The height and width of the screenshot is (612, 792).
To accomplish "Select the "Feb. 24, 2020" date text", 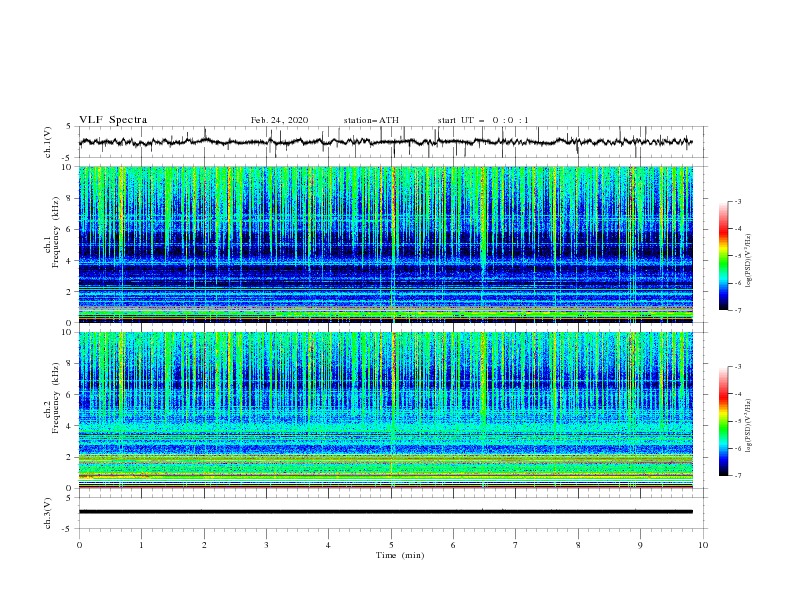I will click(279, 120).
